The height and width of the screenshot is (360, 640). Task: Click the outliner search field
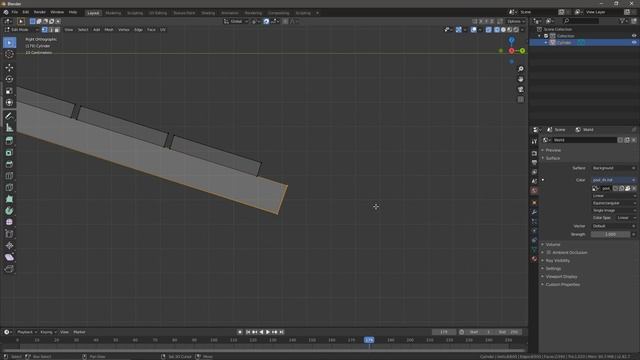580,21
